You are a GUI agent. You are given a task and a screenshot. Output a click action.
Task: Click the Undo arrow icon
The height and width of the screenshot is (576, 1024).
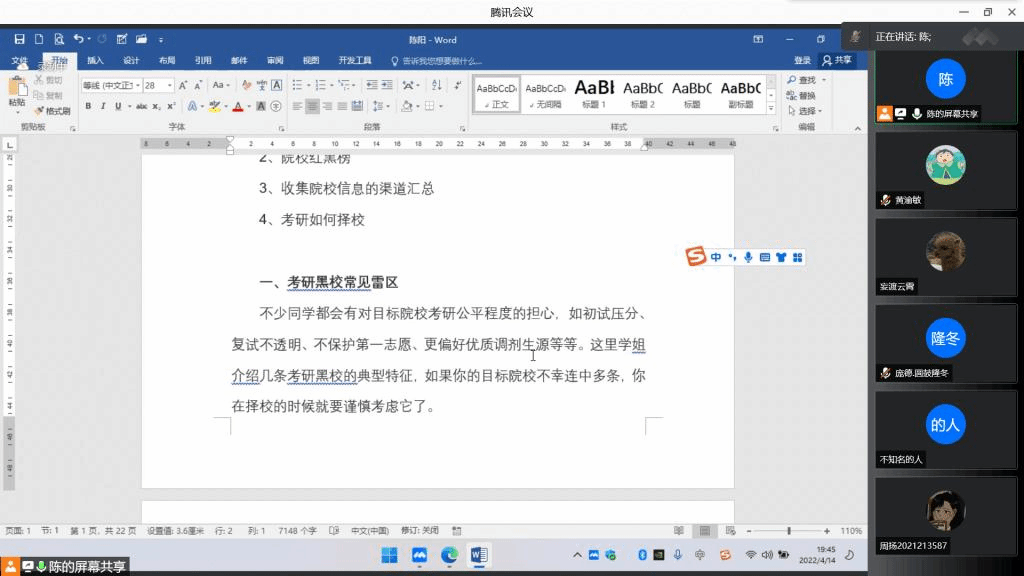point(78,40)
